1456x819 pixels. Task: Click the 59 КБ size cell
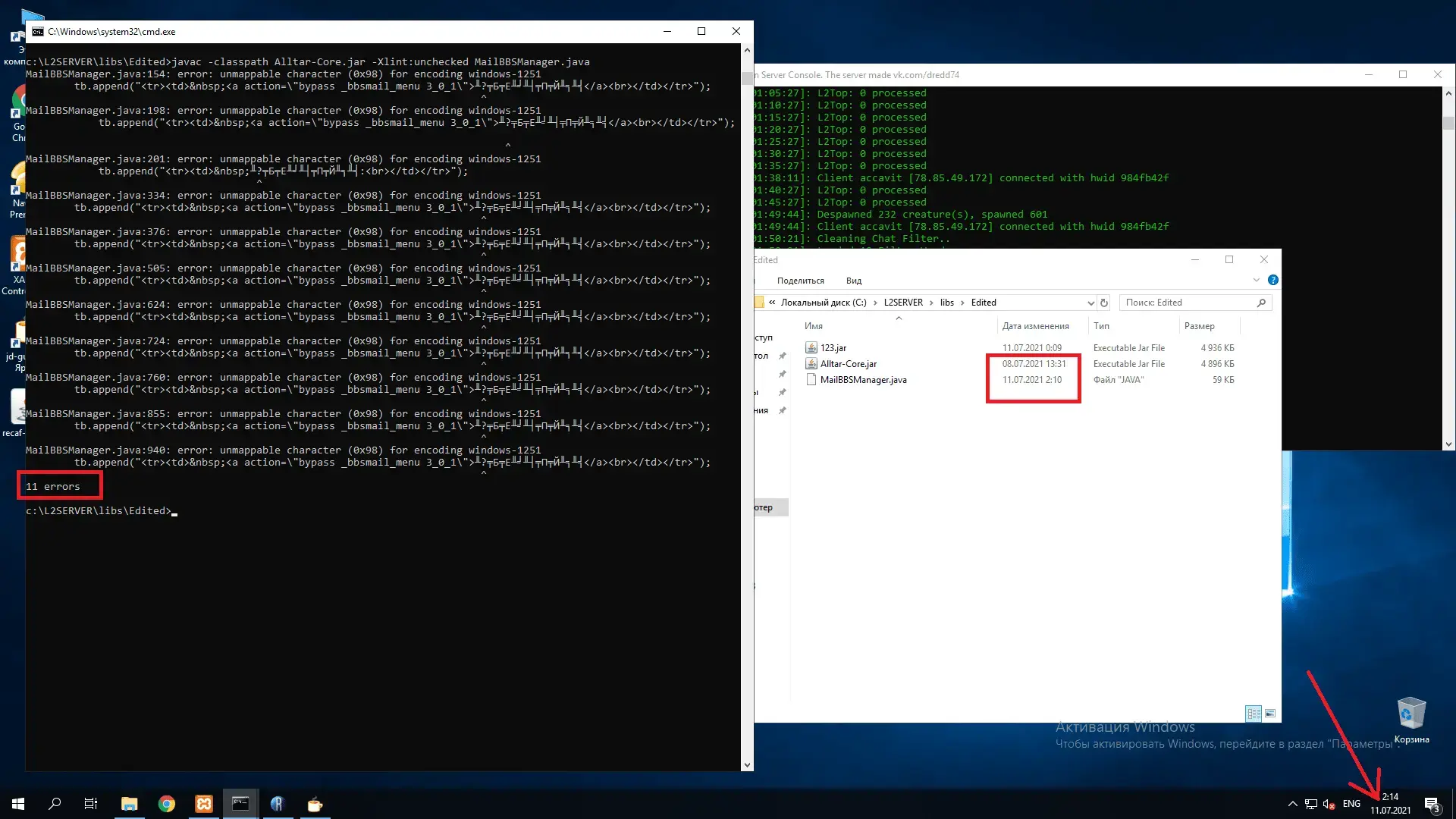click(x=1223, y=380)
